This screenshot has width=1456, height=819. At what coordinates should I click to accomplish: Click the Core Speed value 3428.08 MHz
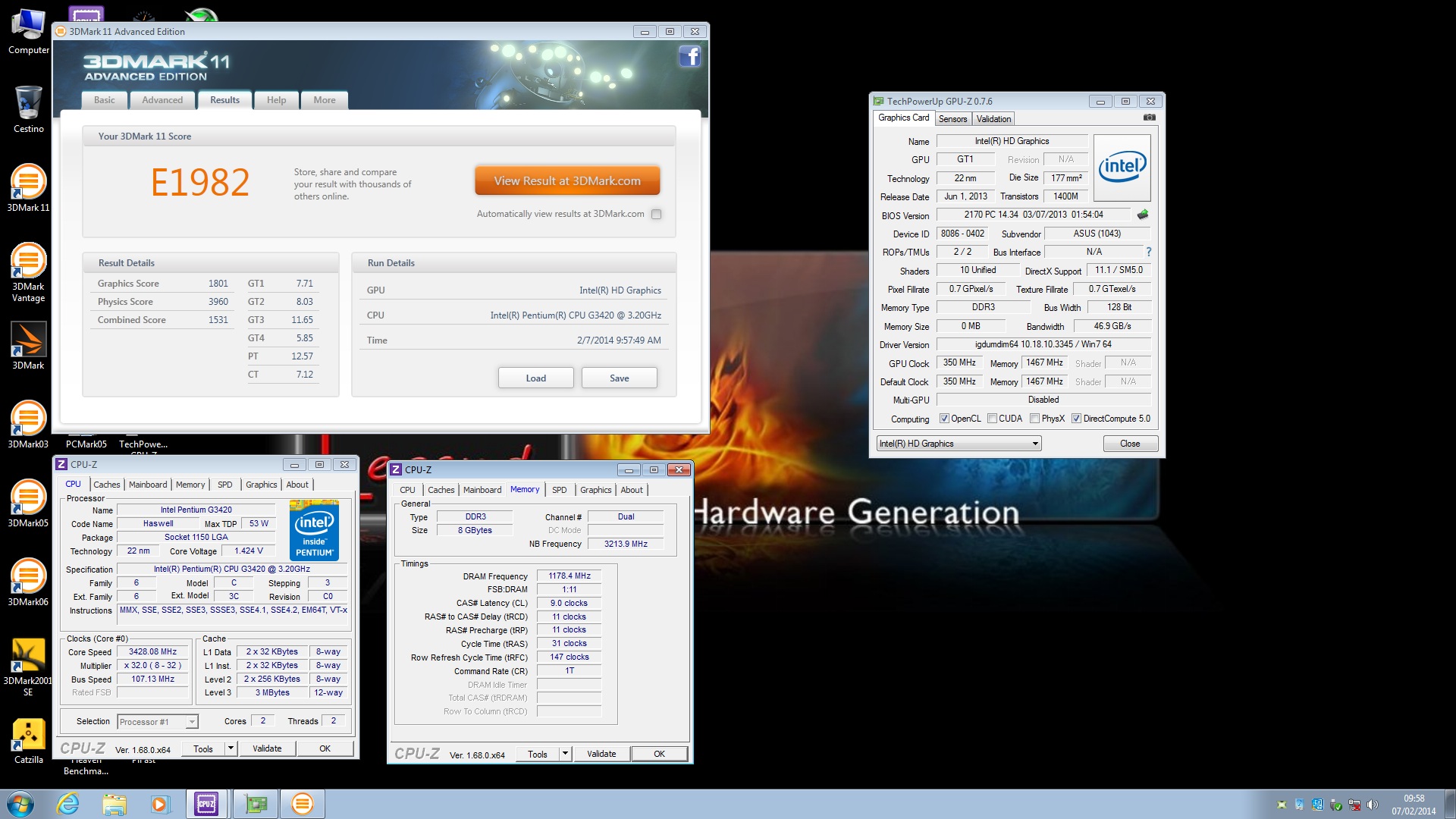coord(153,652)
